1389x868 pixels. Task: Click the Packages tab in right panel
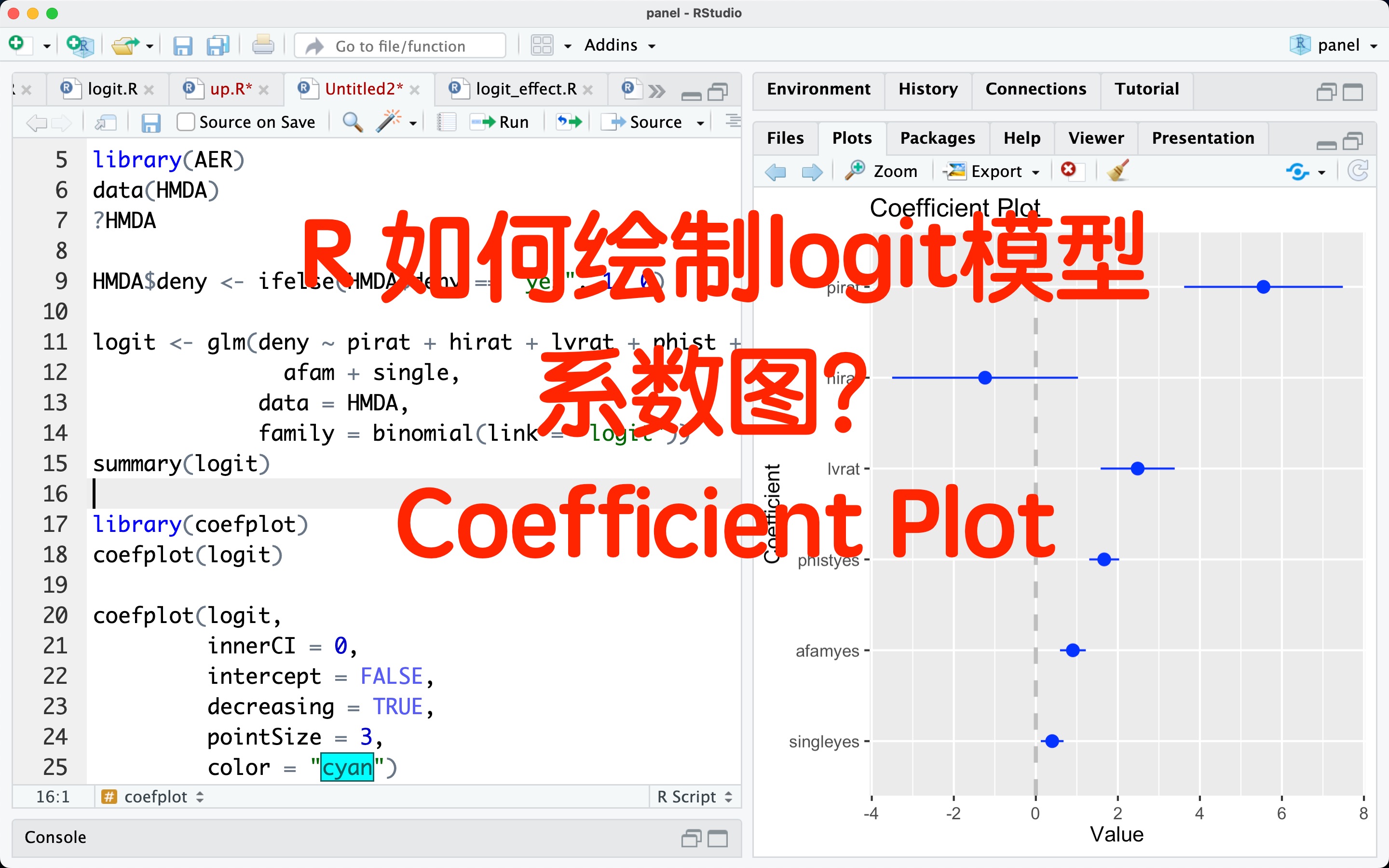(937, 138)
